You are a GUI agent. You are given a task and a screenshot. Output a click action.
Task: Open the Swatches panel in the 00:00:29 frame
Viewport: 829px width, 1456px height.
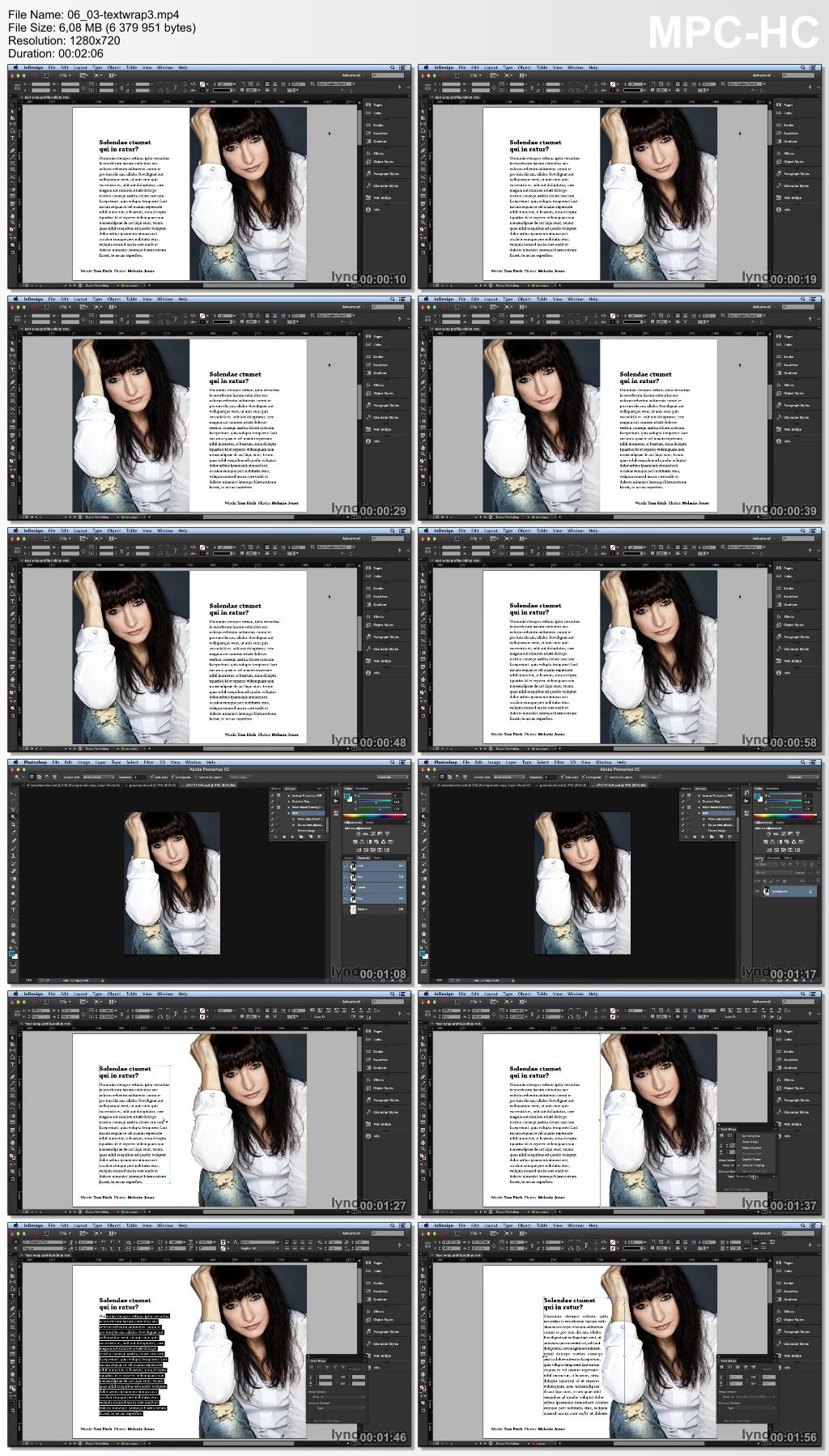379,365
